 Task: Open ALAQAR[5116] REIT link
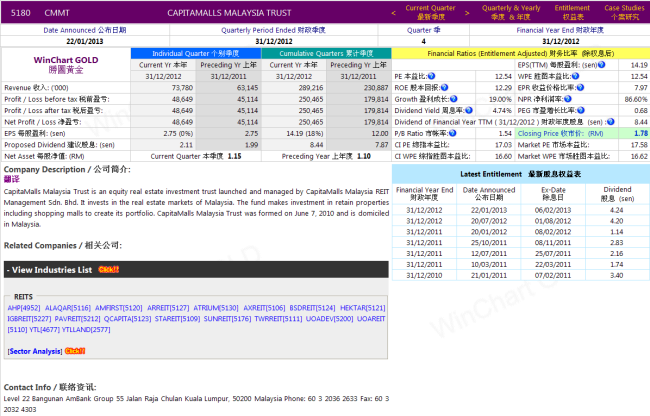pyautogui.click(x=68, y=308)
